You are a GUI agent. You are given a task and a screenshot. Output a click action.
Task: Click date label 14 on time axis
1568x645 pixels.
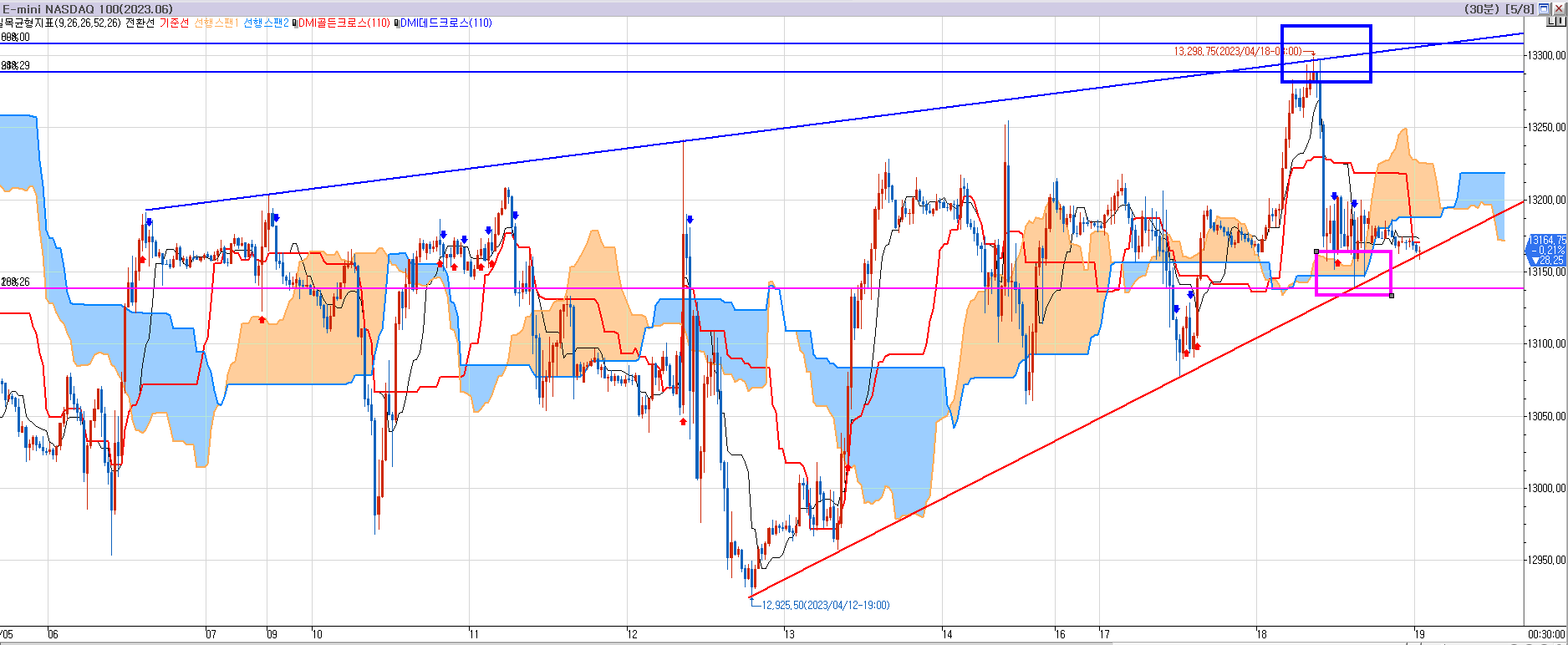pyautogui.click(x=948, y=634)
